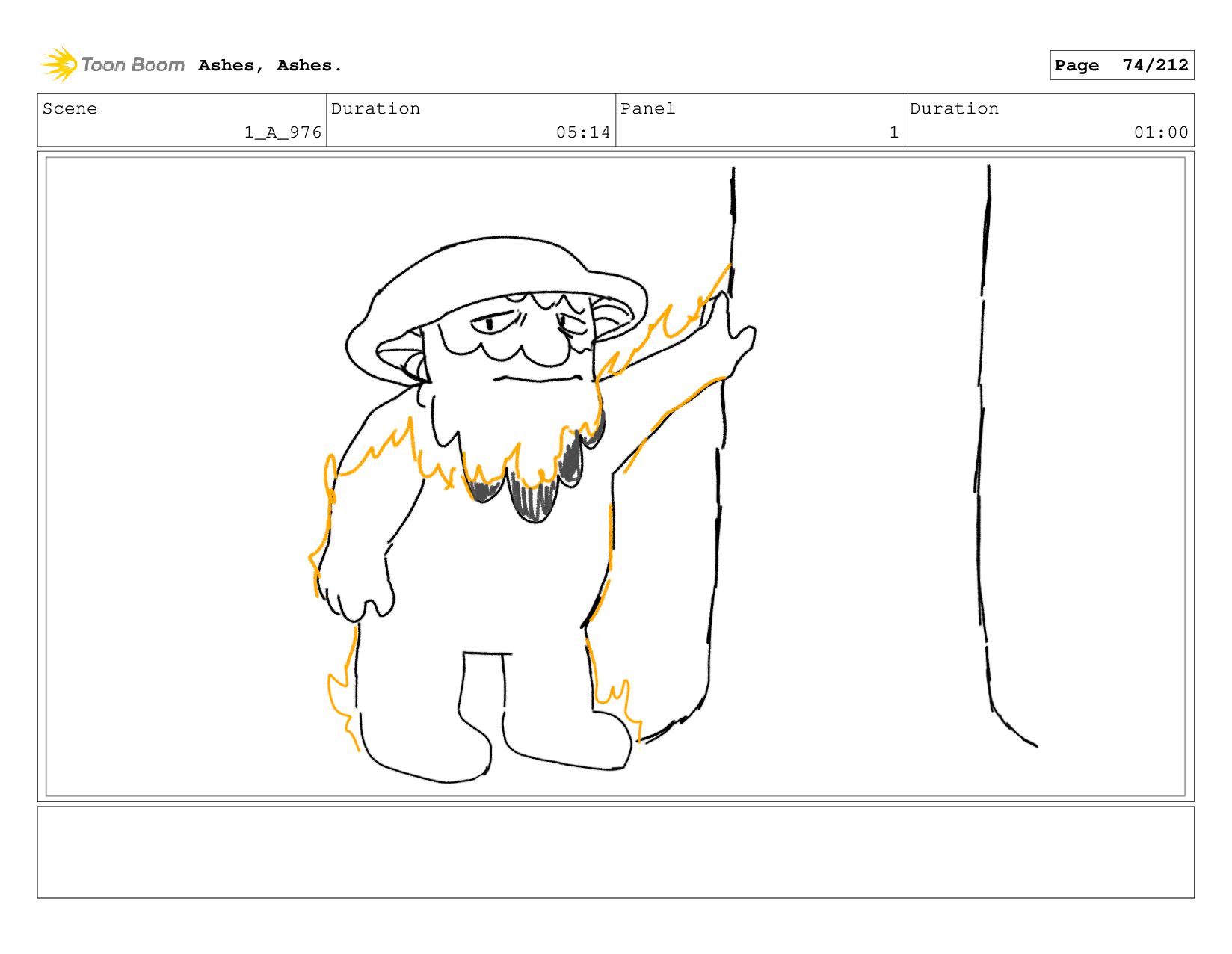Click the Toon Boom logo icon

coord(59,64)
